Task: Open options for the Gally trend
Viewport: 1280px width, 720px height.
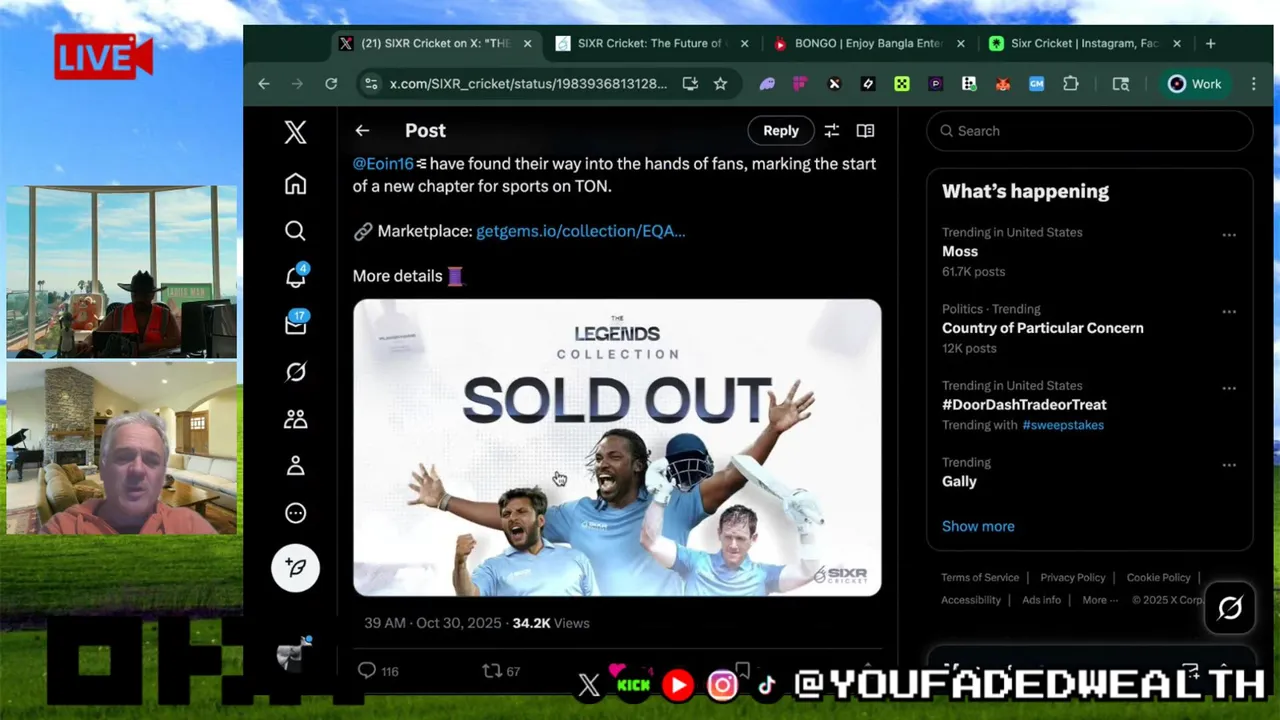Action: click(x=1229, y=465)
